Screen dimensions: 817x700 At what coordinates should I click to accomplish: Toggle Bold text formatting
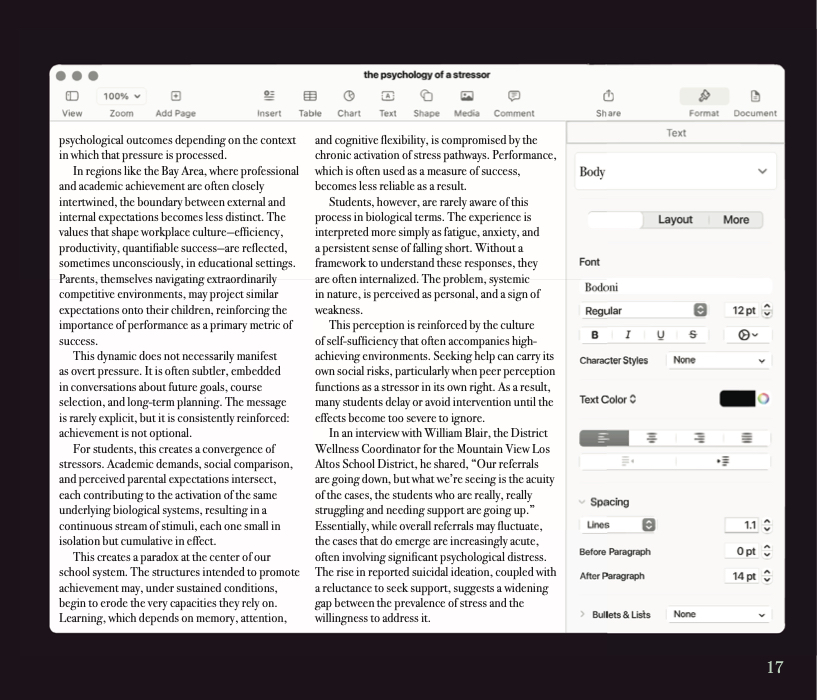click(x=595, y=335)
